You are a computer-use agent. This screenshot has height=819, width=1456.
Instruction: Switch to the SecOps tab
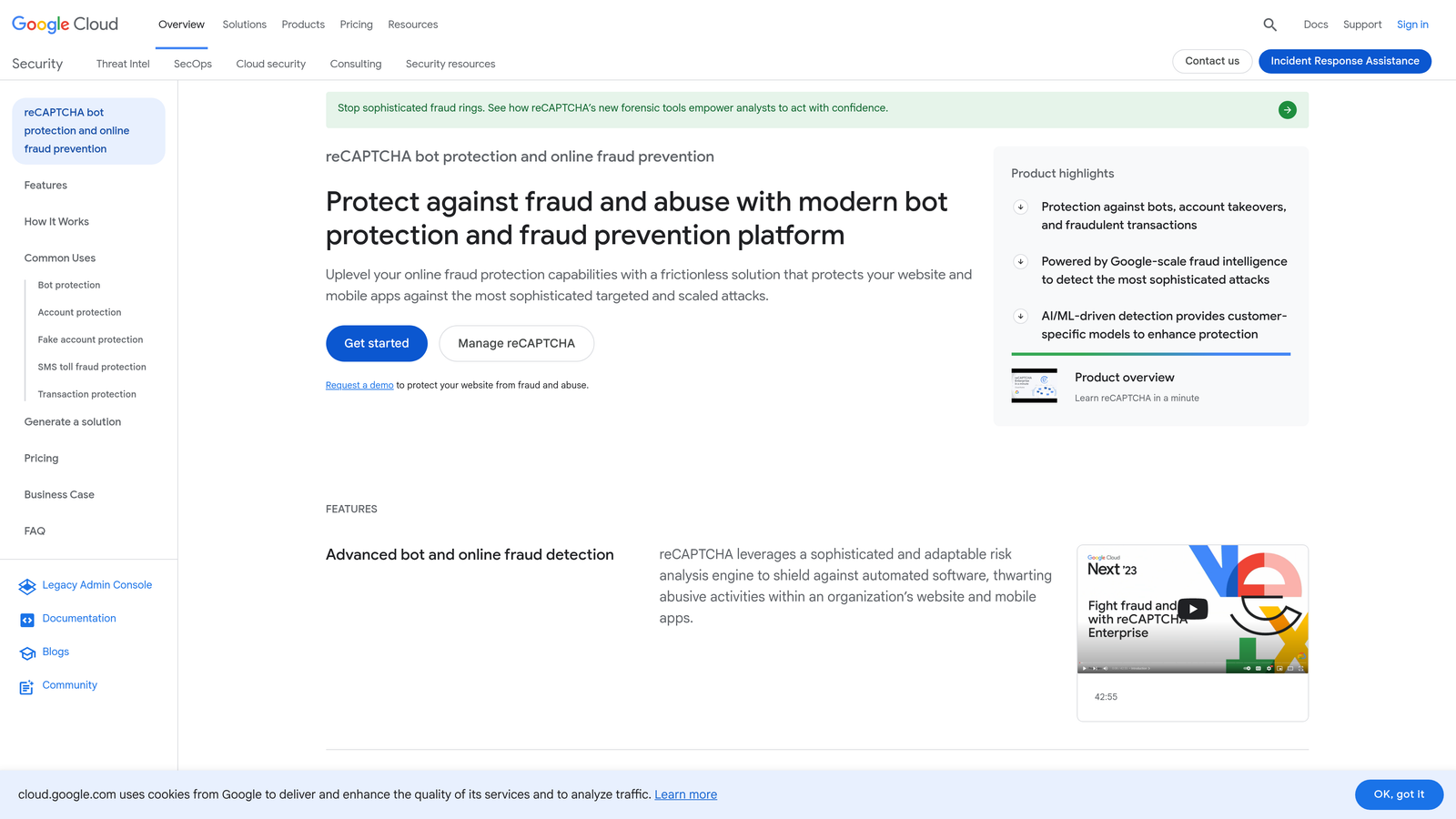(192, 64)
